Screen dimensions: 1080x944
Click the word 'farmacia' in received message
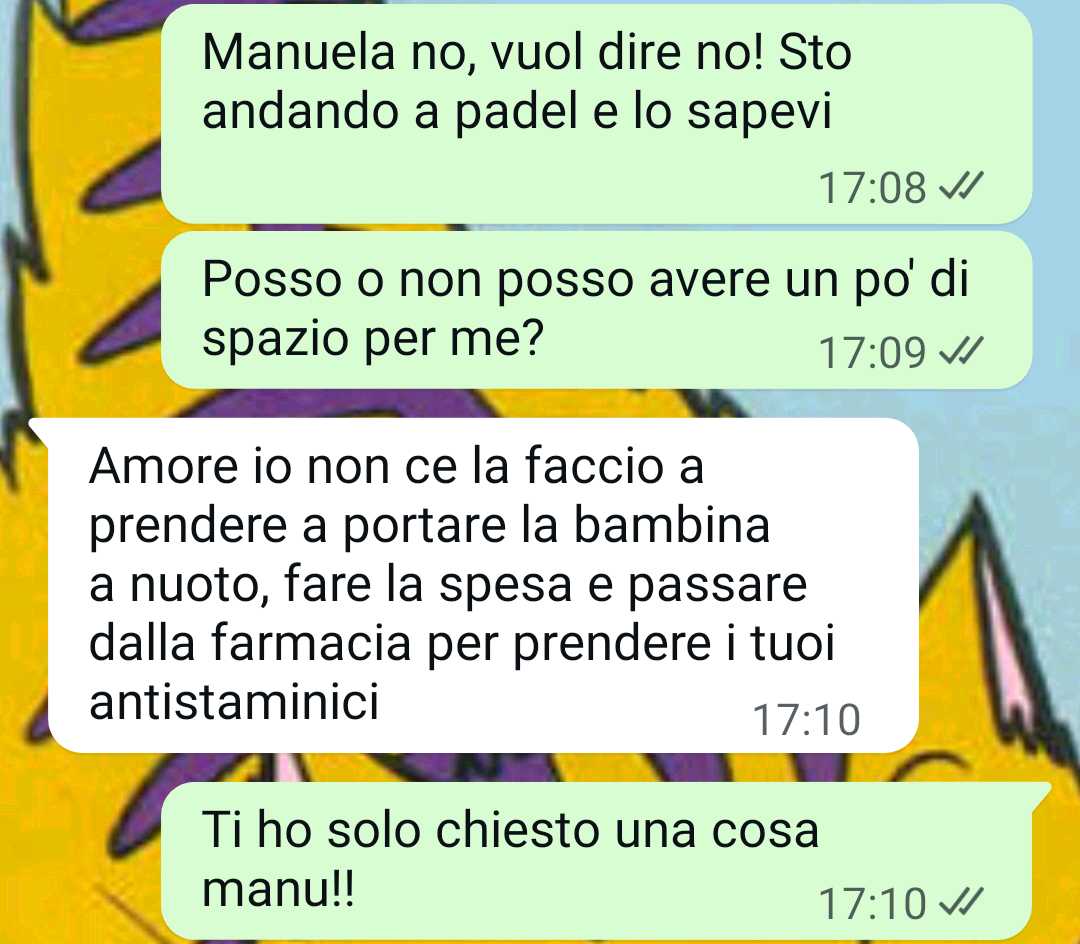point(310,642)
